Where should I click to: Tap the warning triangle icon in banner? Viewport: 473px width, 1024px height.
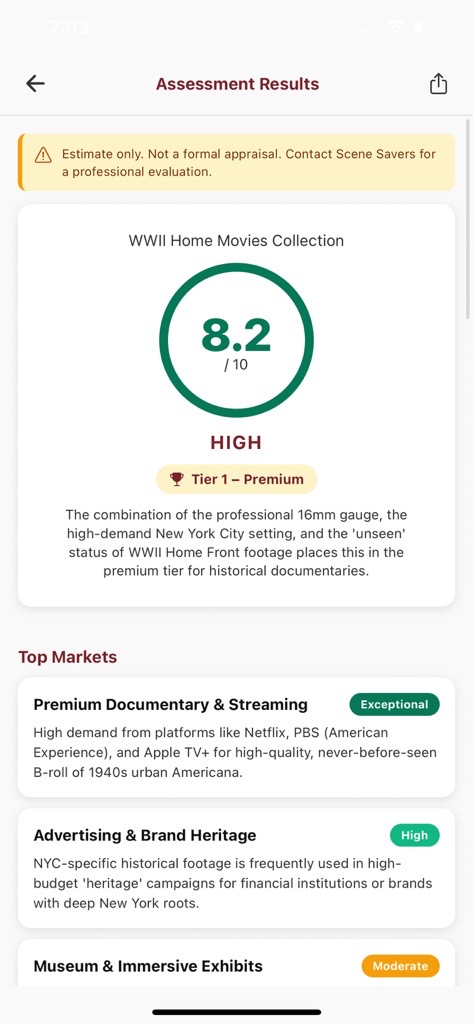click(43, 155)
